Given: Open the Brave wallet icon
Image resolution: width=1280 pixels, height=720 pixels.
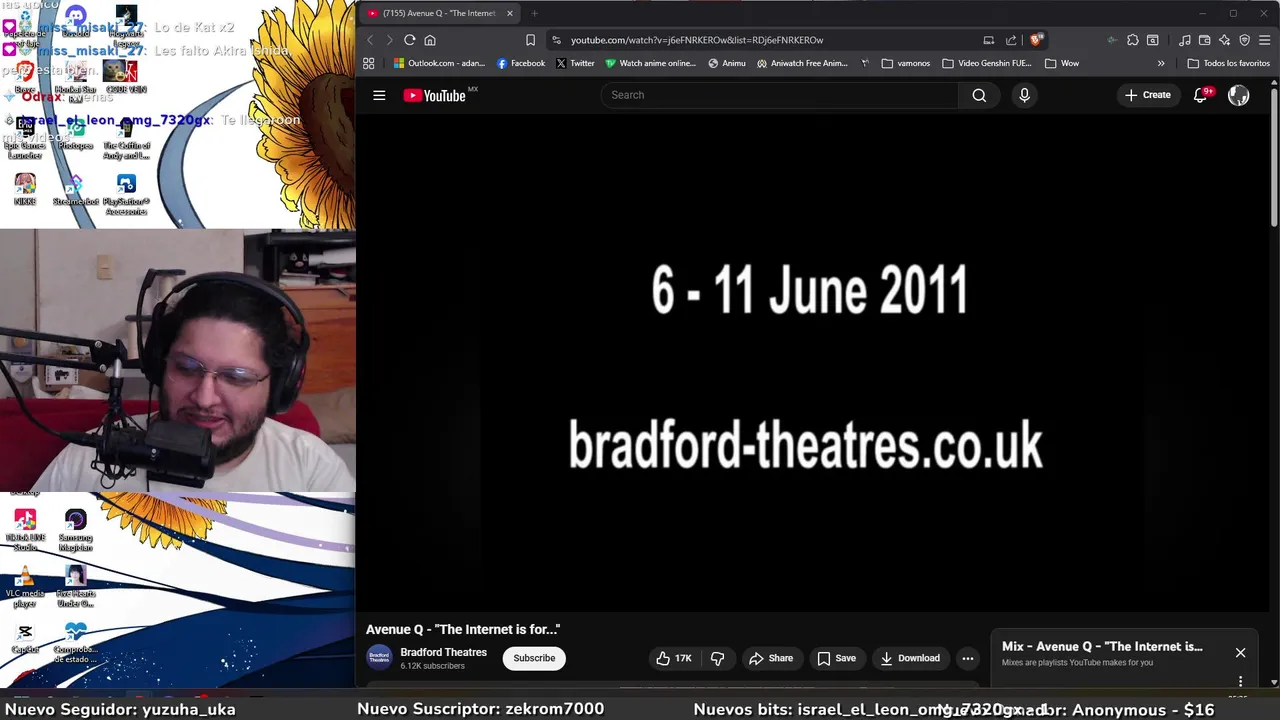Looking at the screenshot, I should 1205,40.
